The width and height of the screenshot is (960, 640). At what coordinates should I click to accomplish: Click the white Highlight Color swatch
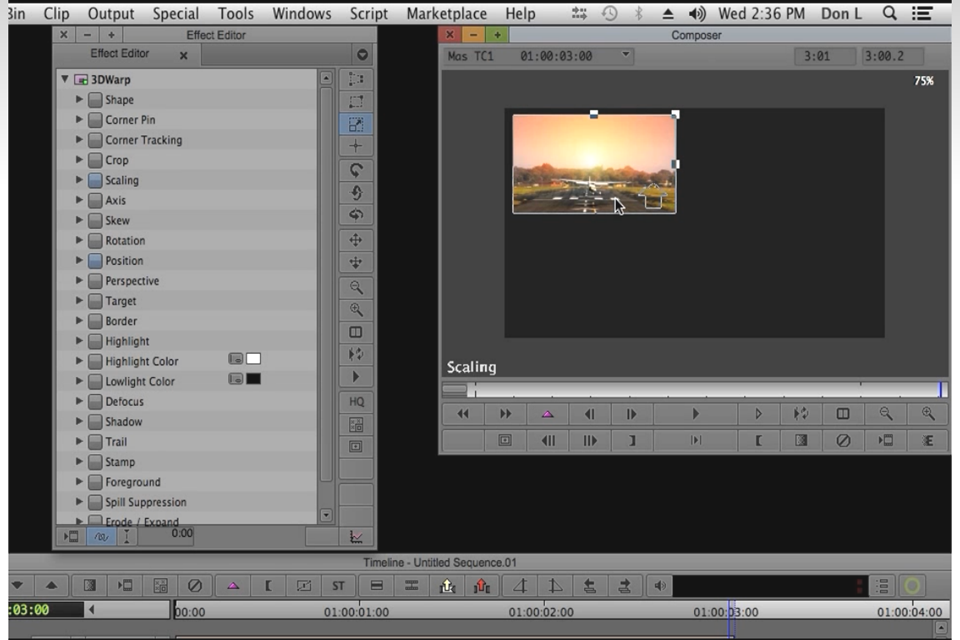[254, 359]
